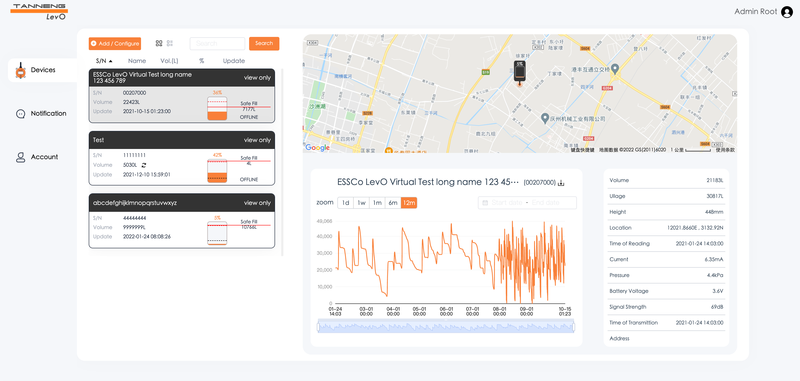Switch device list to list view icon
This screenshot has height=381, width=800.
click(170, 43)
